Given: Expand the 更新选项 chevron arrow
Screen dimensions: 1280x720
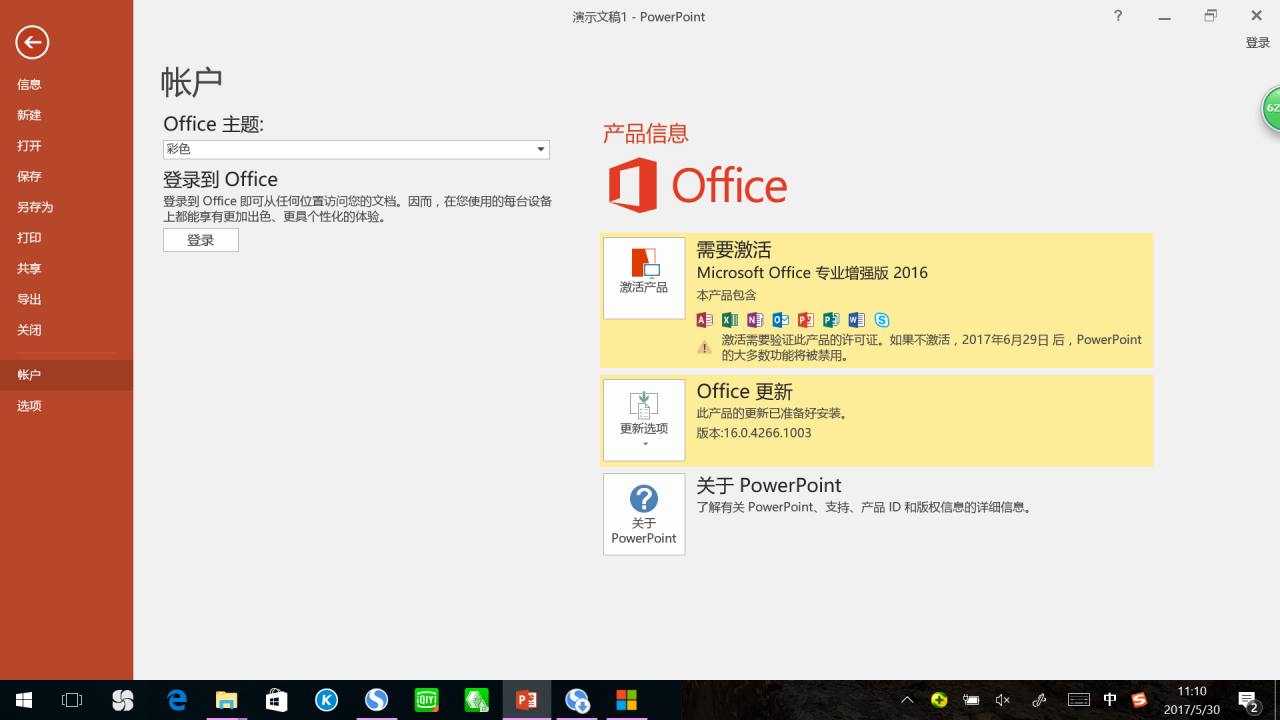Looking at the screenshot, I should [643, 443].
